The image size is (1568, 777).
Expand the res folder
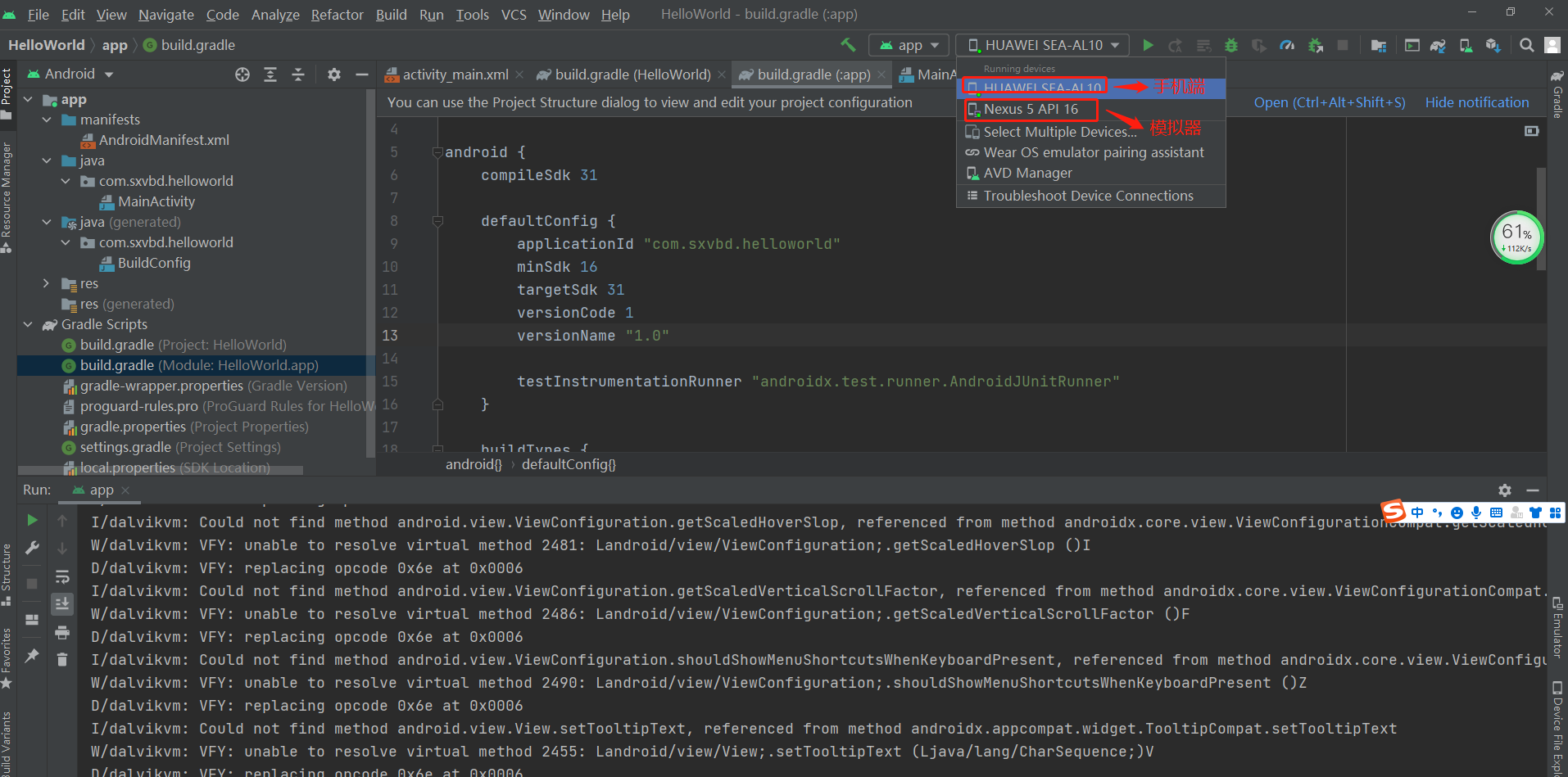click(47, 283)
